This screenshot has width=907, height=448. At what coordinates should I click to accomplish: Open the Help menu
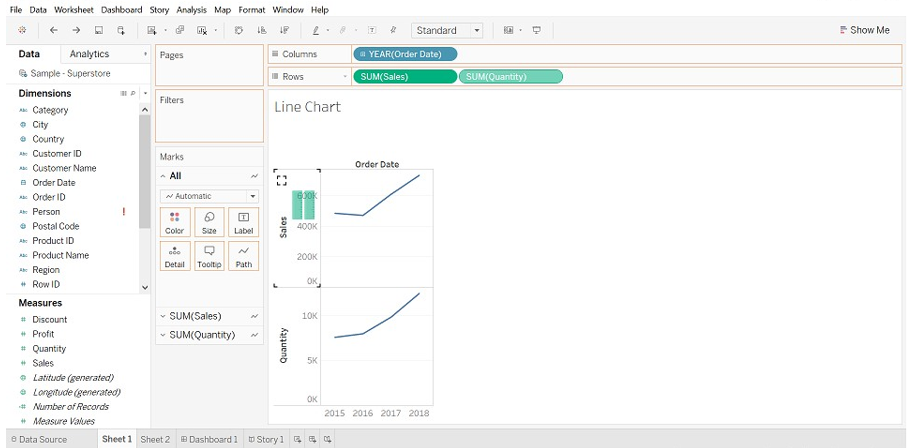click(319, 10)
